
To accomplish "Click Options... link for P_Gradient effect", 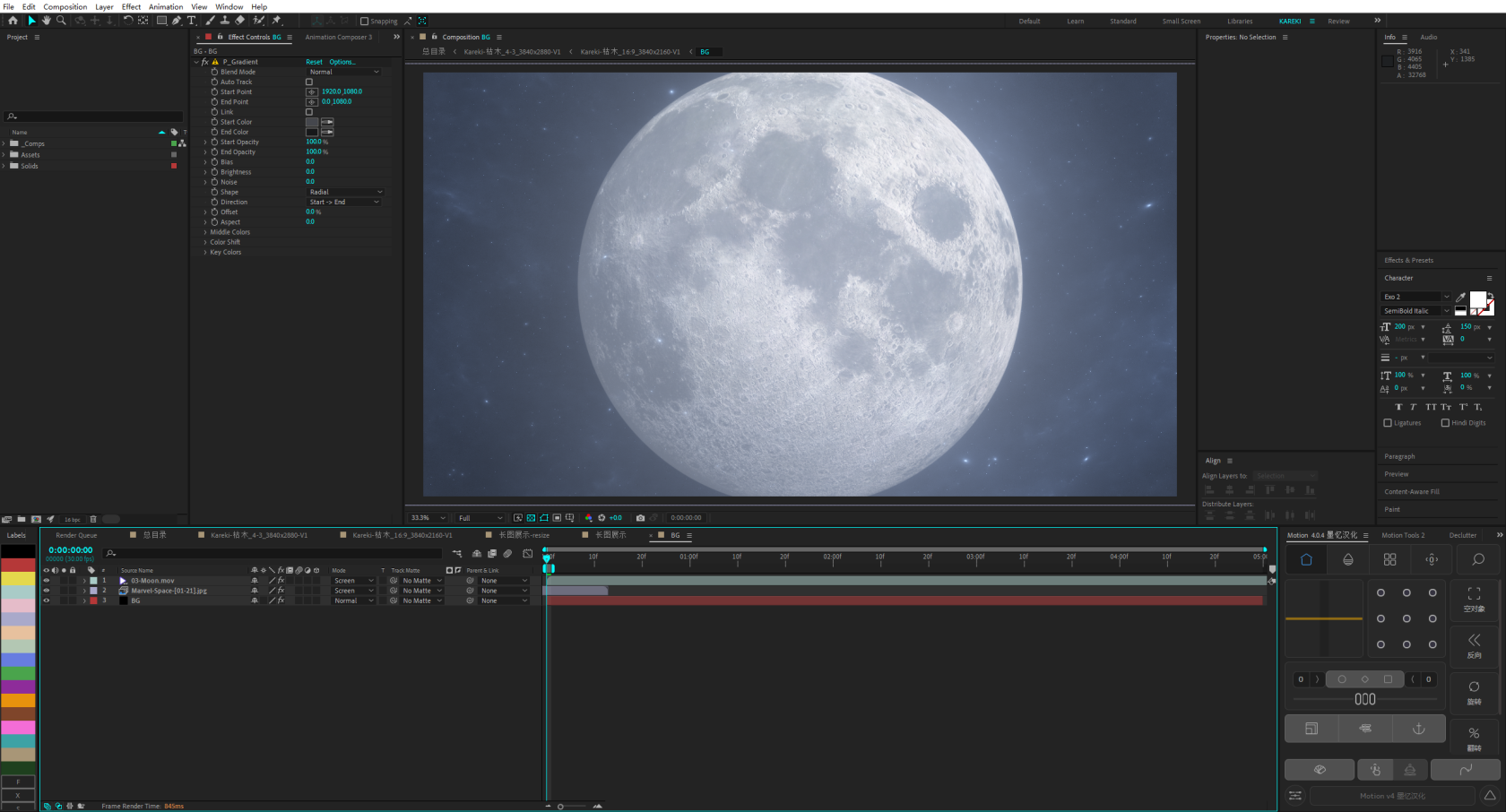I will 342,62.
